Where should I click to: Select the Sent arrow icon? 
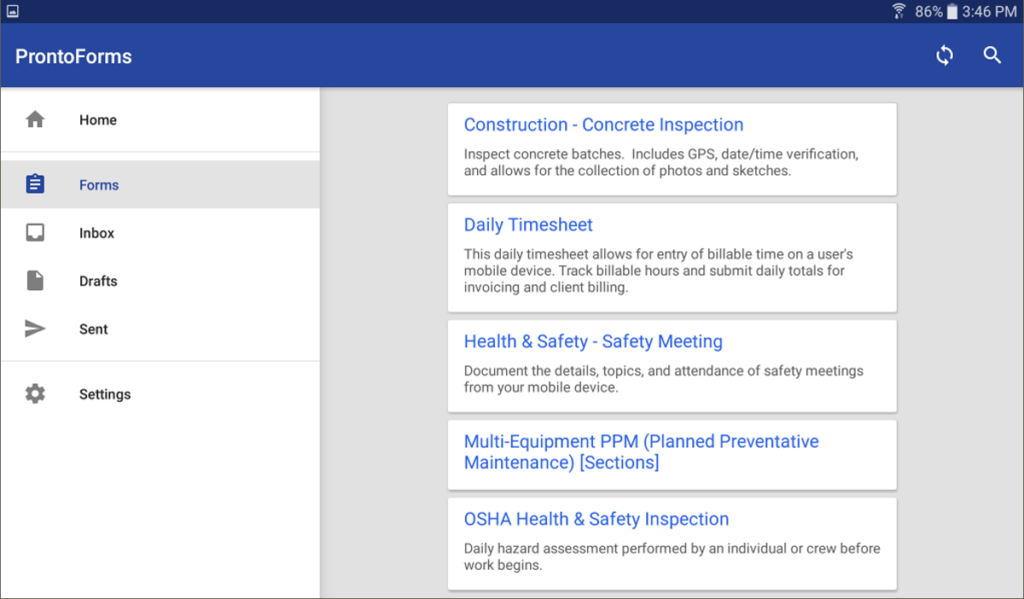[35, 329]
